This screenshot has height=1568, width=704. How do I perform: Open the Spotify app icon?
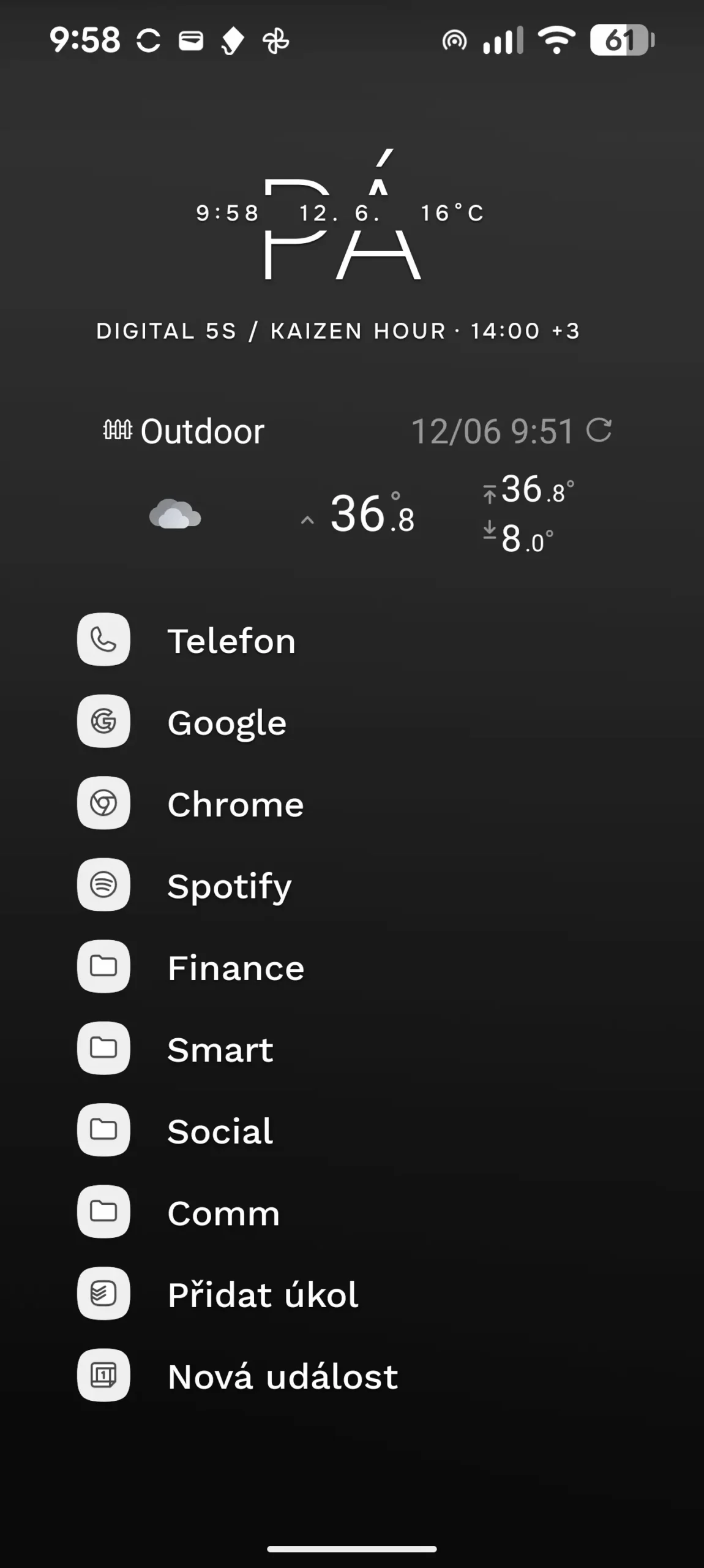pos(103,884)
